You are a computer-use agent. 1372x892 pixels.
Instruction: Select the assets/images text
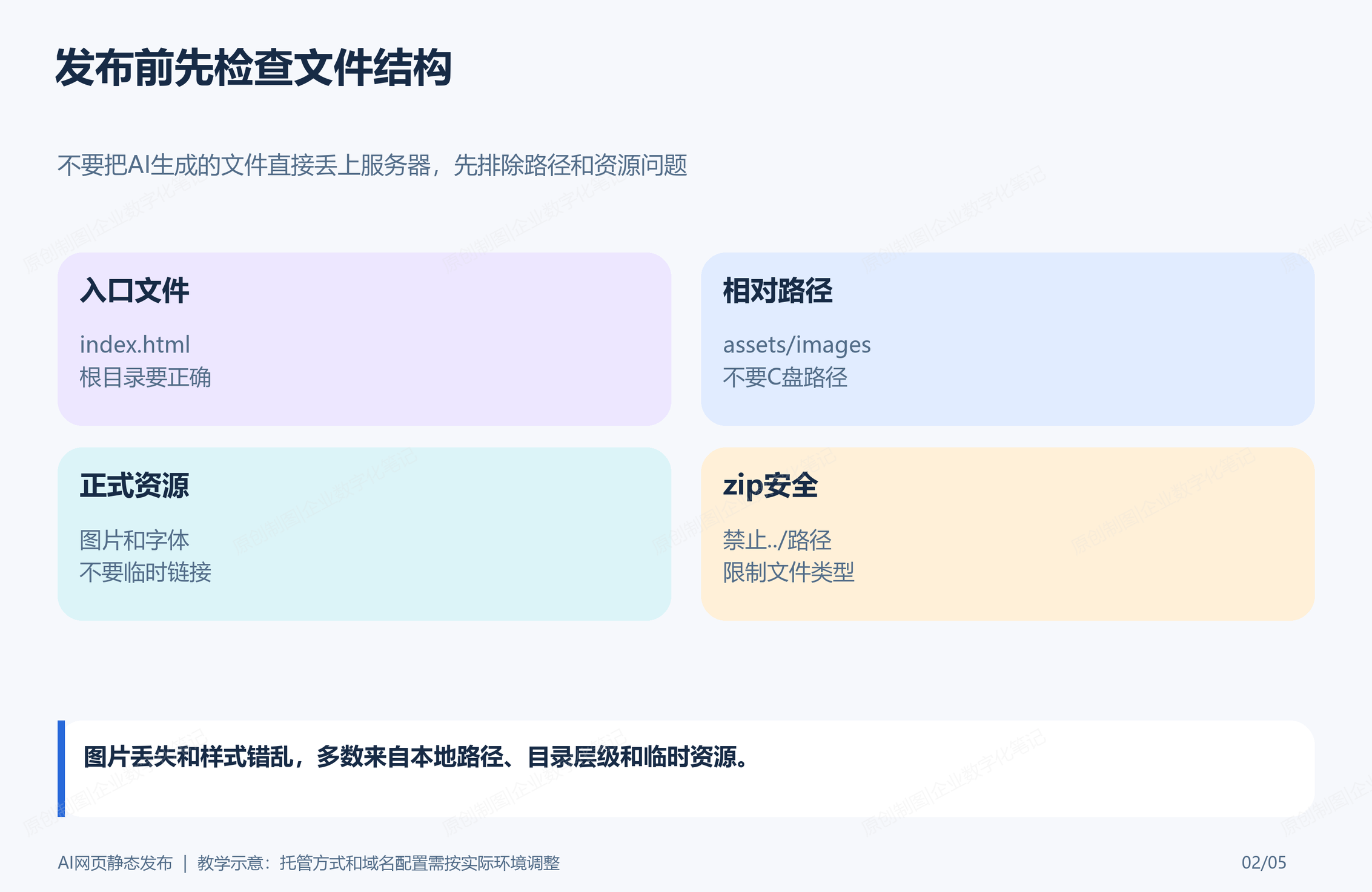797,345
